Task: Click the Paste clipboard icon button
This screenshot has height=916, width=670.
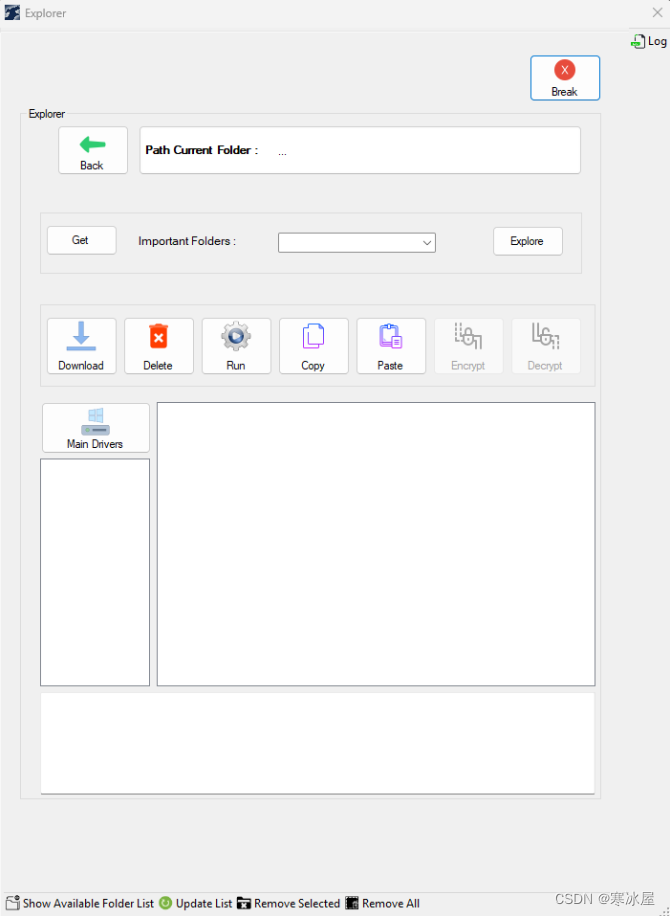Action: coord(391,346)
